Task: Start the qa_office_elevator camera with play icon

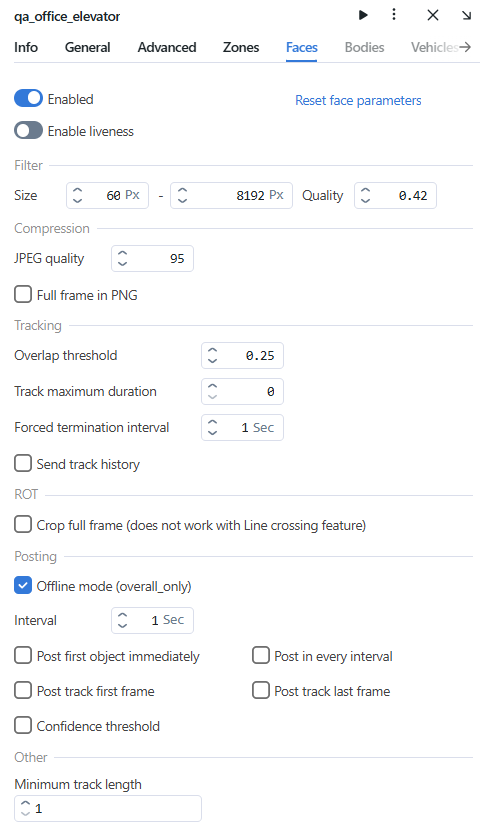Action: click(x=363, y=15)
